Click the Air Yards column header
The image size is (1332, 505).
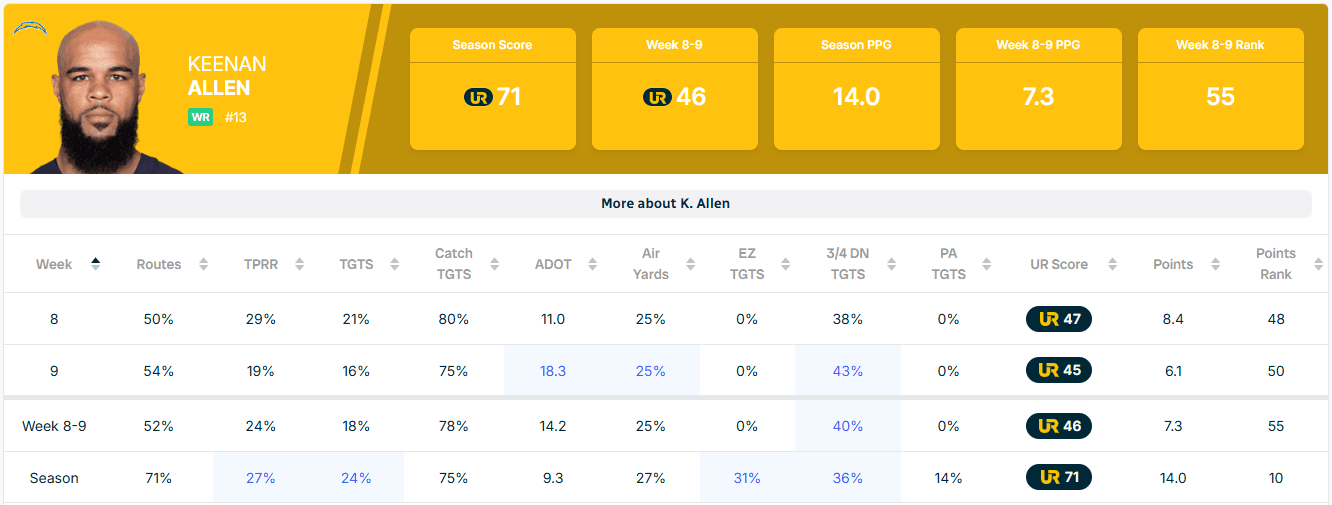click(650, 264)
